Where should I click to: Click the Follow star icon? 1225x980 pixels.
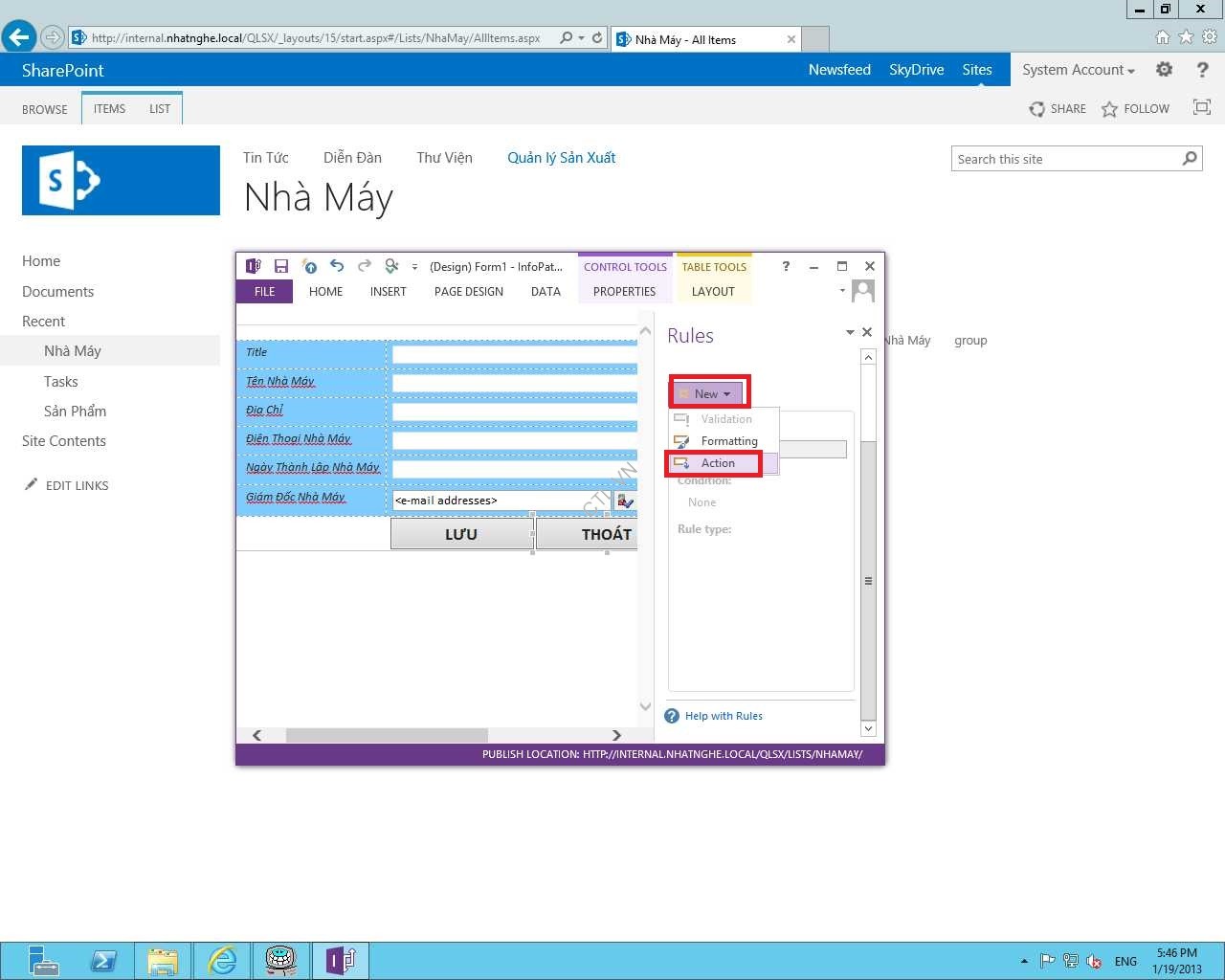coord(1109,109)
